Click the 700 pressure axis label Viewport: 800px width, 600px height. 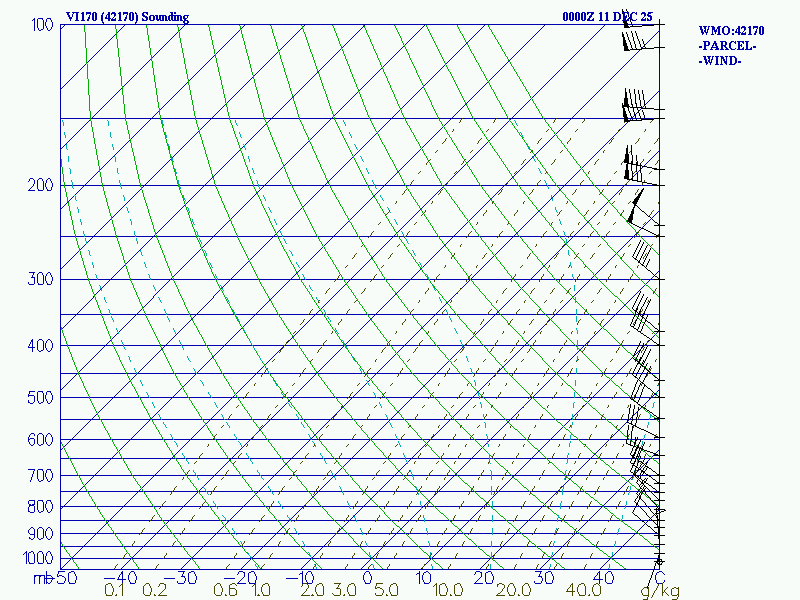point(40,475)
